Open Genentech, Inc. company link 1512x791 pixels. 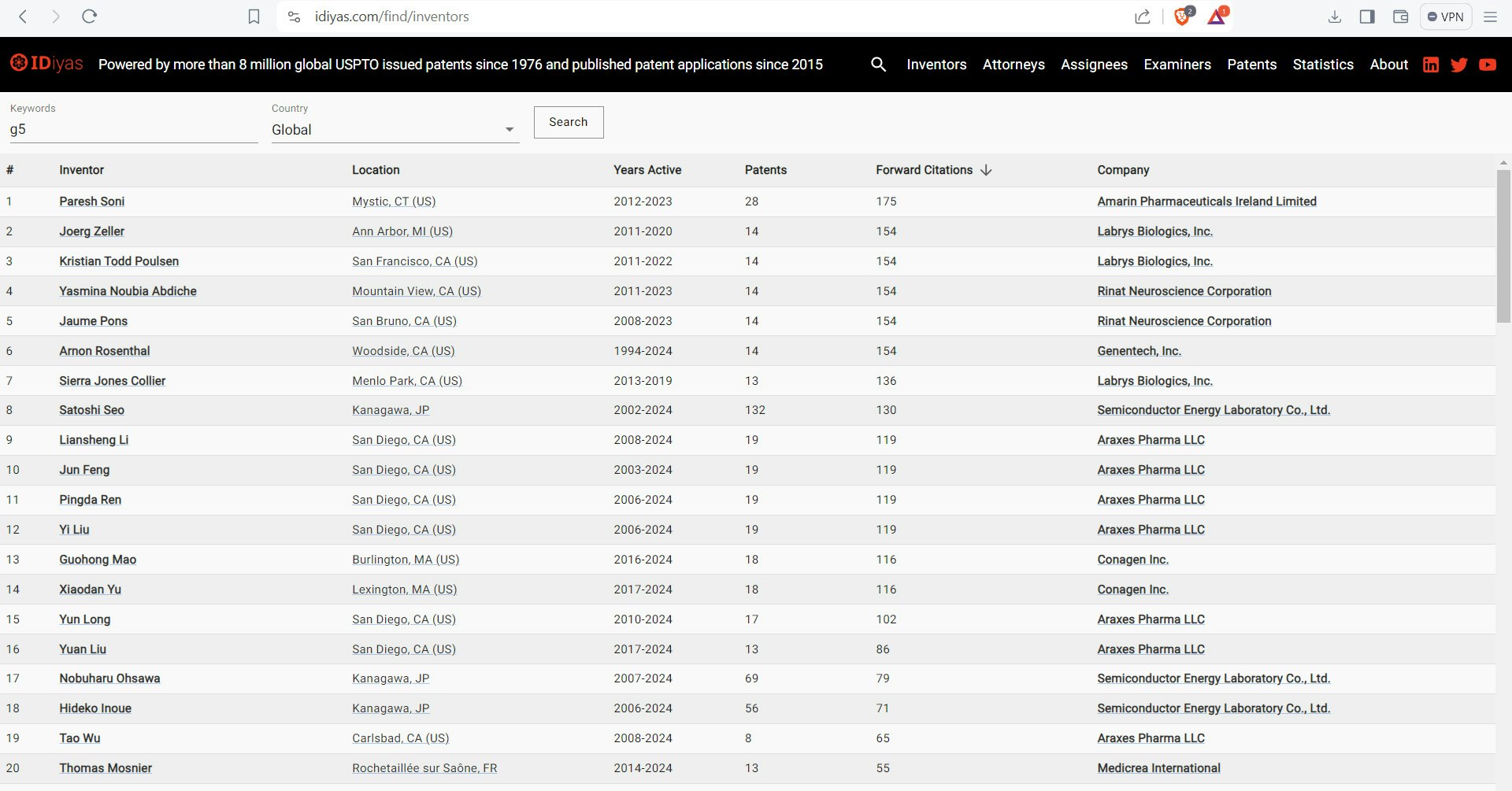(x=1139, y=351)
